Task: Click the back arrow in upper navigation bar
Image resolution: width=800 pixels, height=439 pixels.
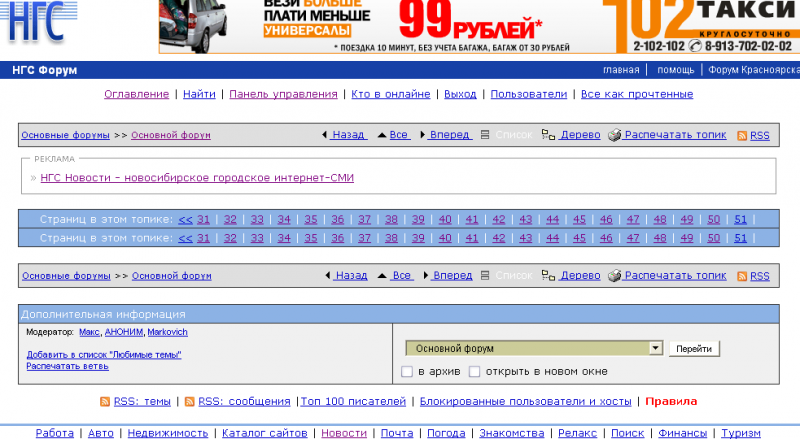Action: (x=325, y=135)
